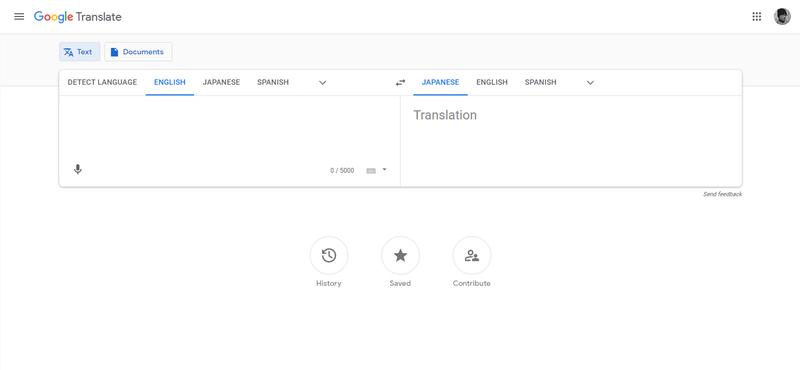
Task: Open the account profile avatar
Action: click(x=782, y=16)
